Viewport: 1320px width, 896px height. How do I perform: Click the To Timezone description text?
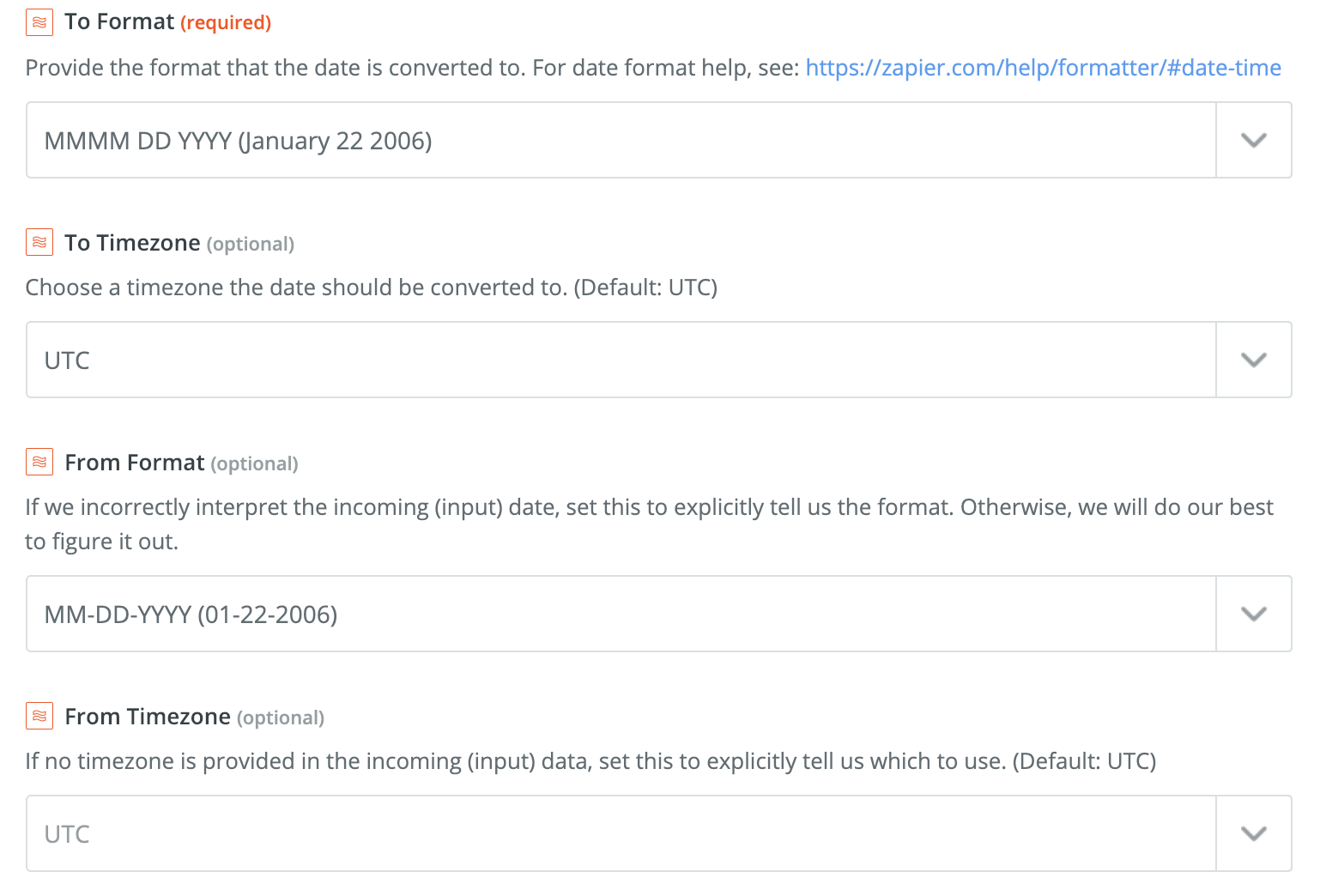(371, 288)
